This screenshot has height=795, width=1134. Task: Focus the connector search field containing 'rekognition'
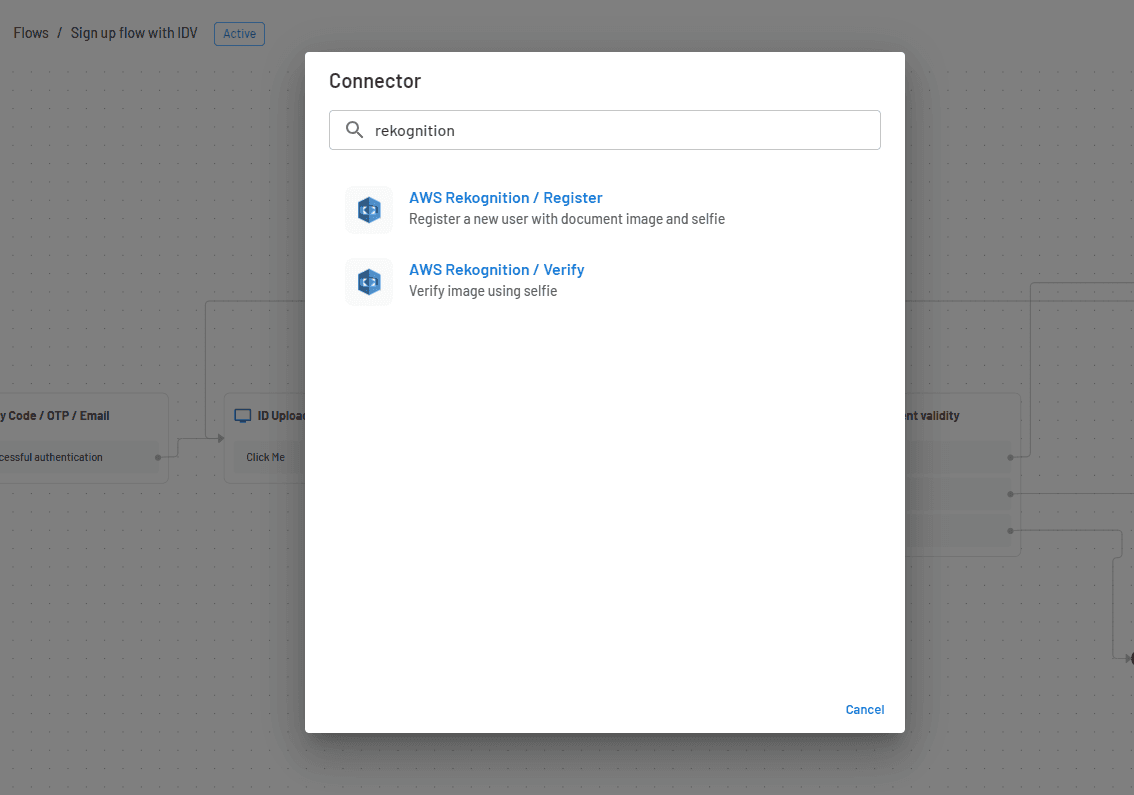620,130
